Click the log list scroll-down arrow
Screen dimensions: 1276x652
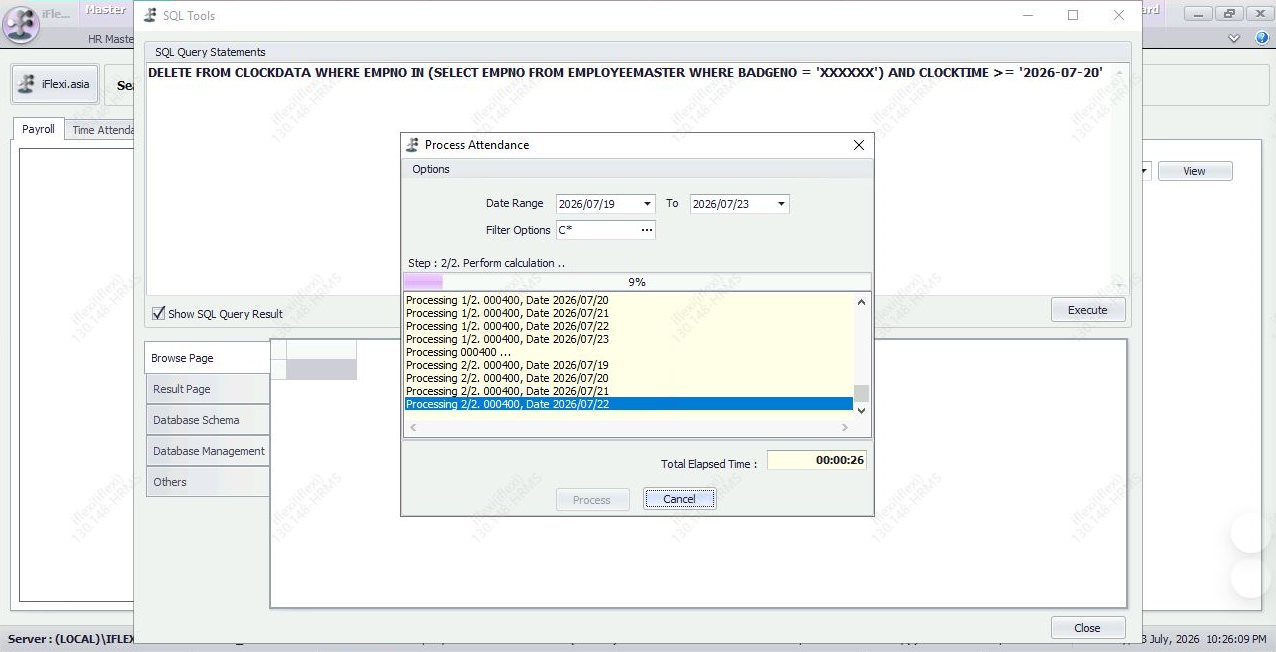(862, 411)
